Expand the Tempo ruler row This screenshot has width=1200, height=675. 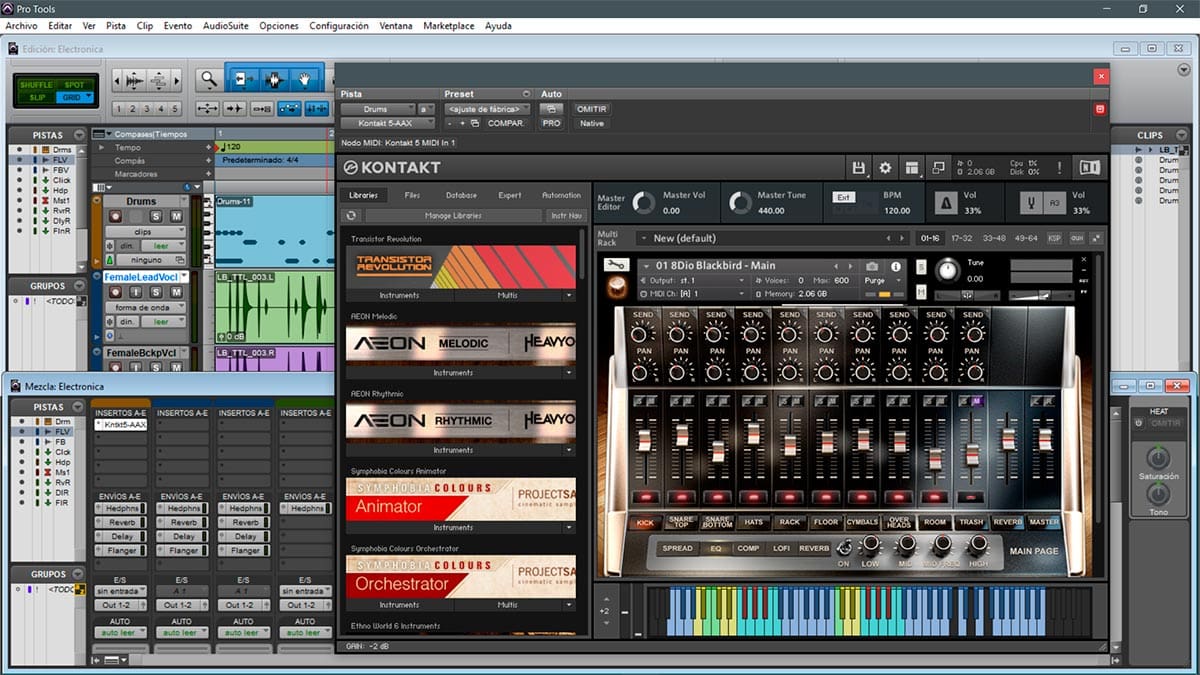click(101, 147)
